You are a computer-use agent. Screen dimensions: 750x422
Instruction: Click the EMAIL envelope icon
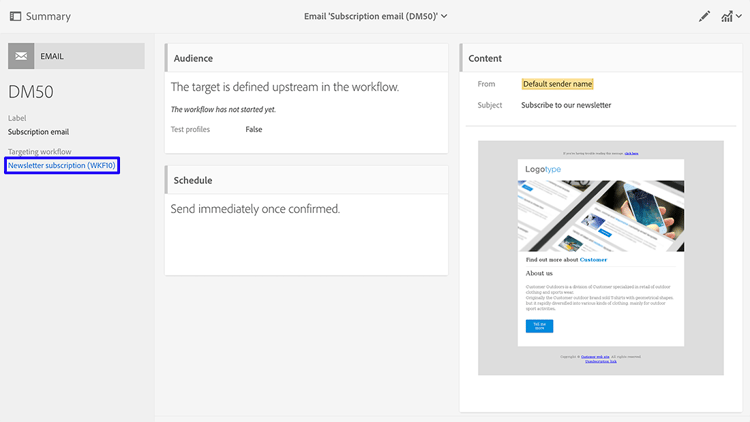click(22, 57)
